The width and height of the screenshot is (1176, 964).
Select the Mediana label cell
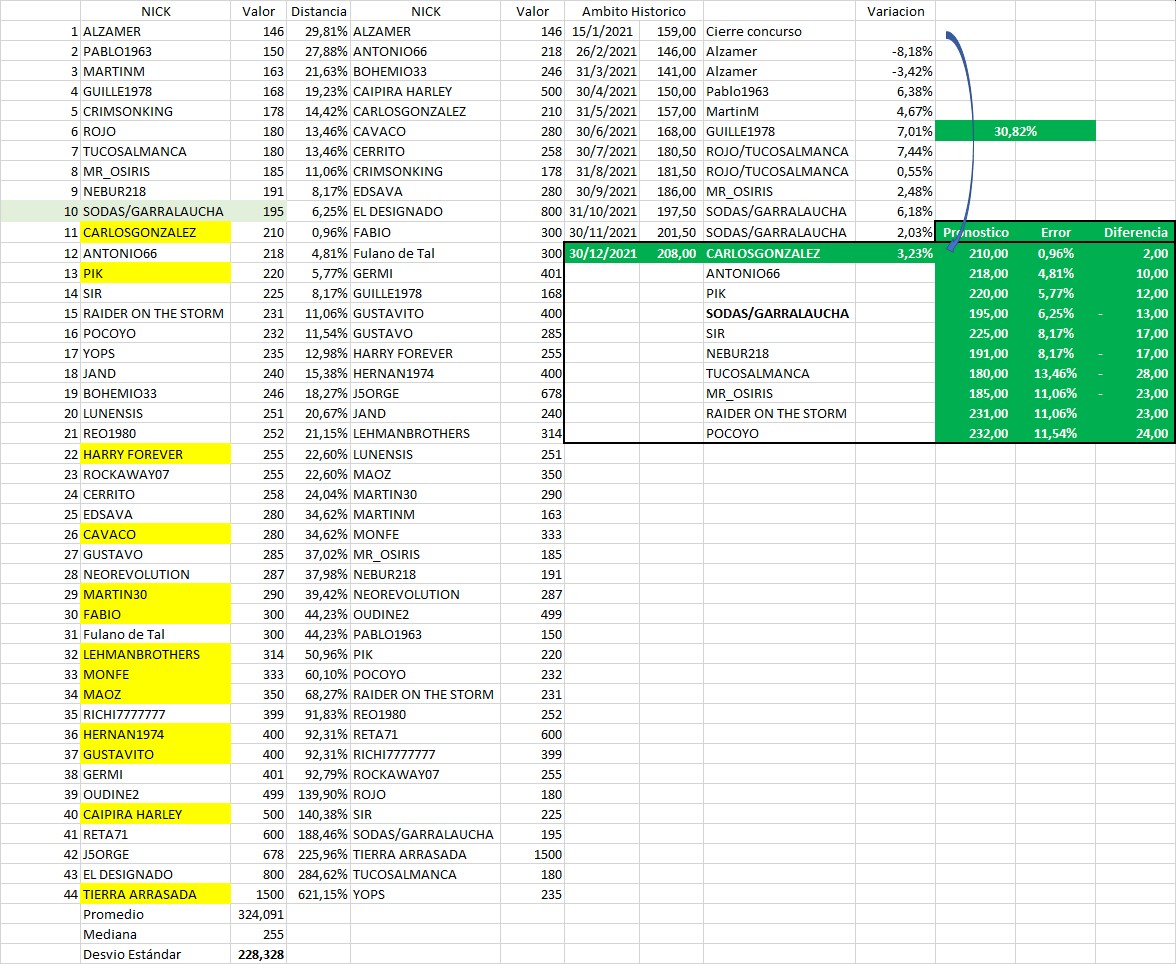pyautogui.click(x=109, y=934)
